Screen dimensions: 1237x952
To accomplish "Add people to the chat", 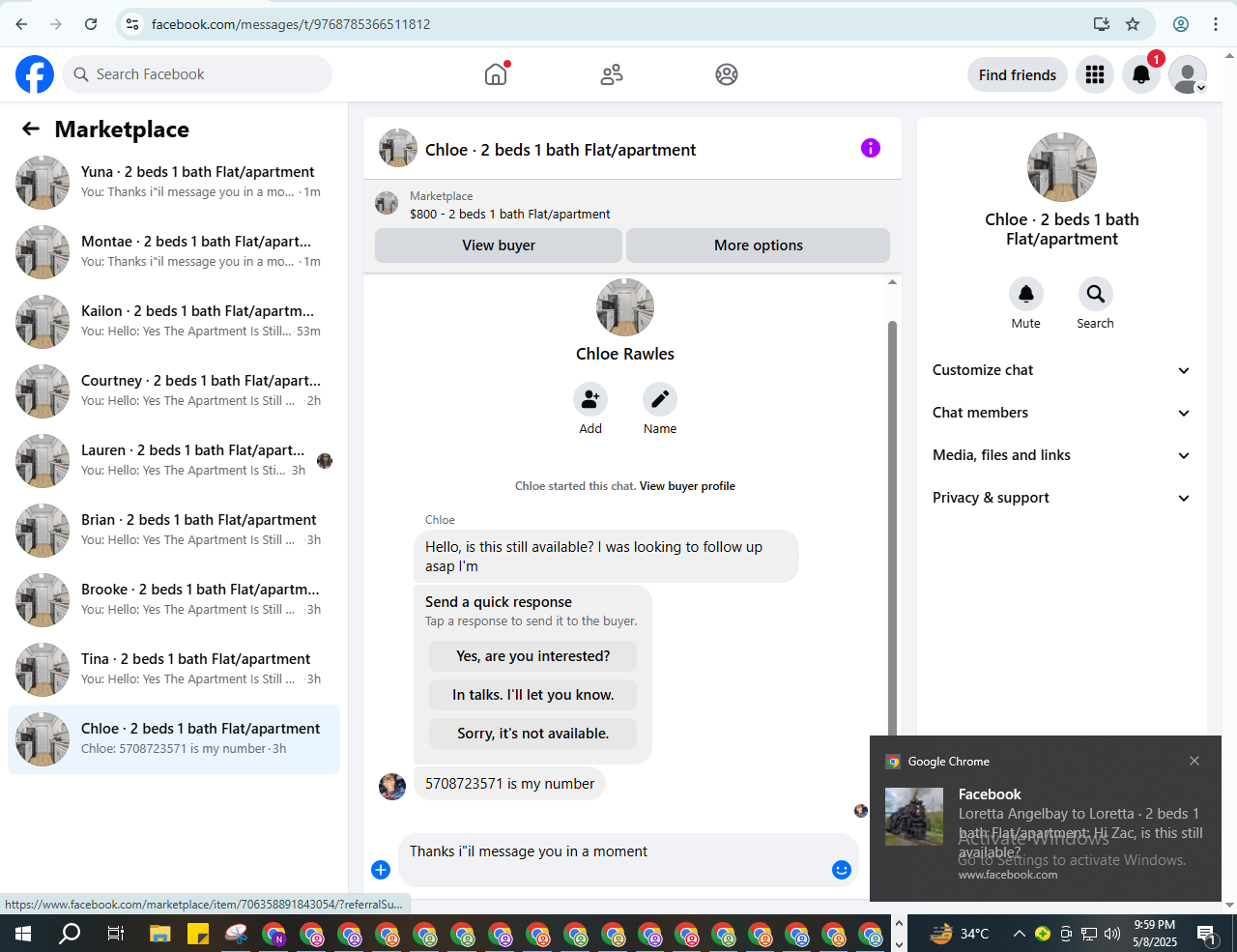I will pos(590,399).
